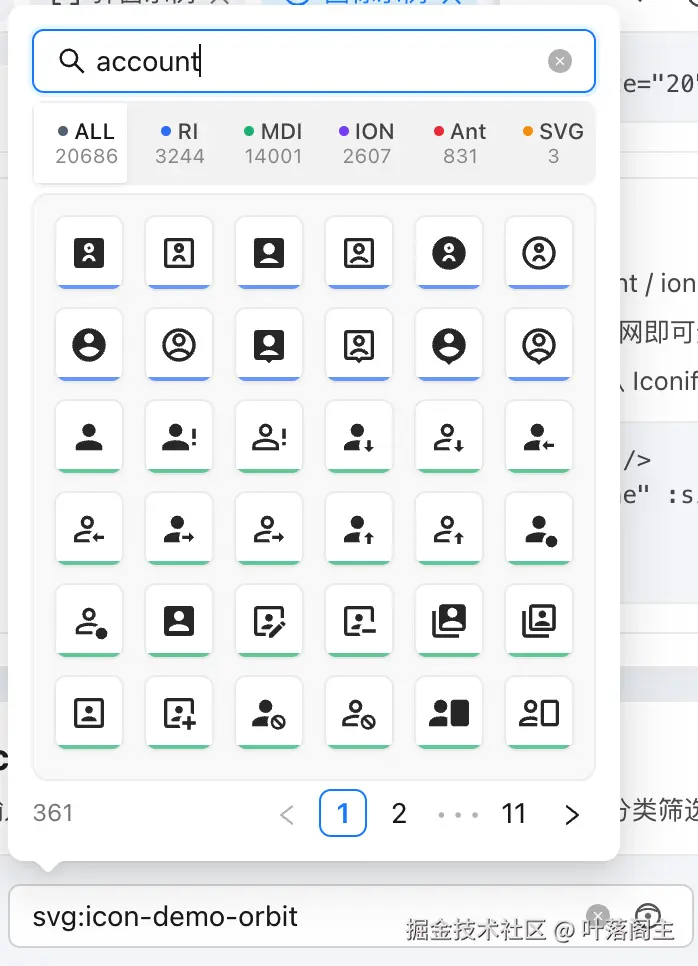Viewport: 698px width, 966px height.
Task: Filter by the ION 2607 tab
Action: (367, 143)
